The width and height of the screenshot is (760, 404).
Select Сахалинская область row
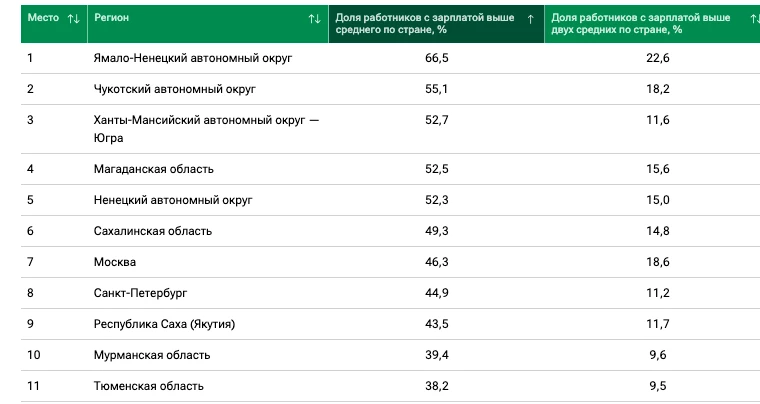[390, 231]
